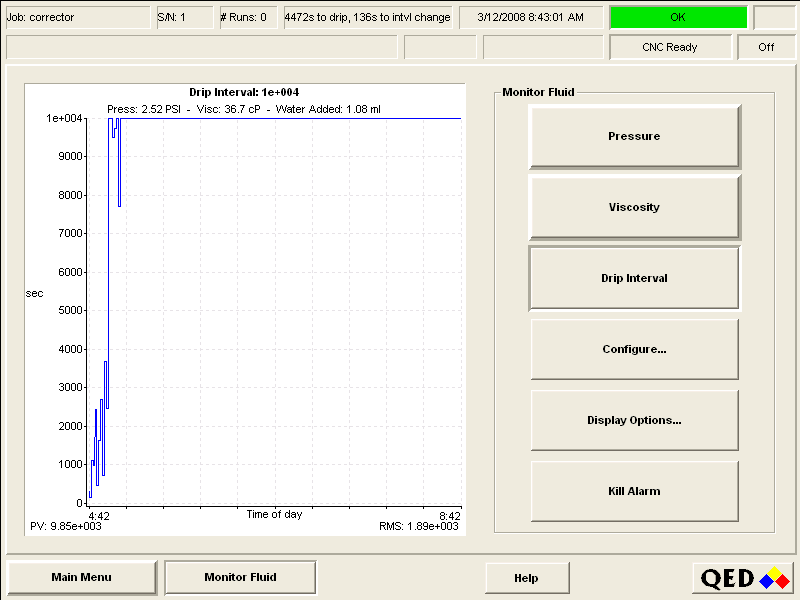
Task: Click the Drip Interval chart title
Action: 244,92
